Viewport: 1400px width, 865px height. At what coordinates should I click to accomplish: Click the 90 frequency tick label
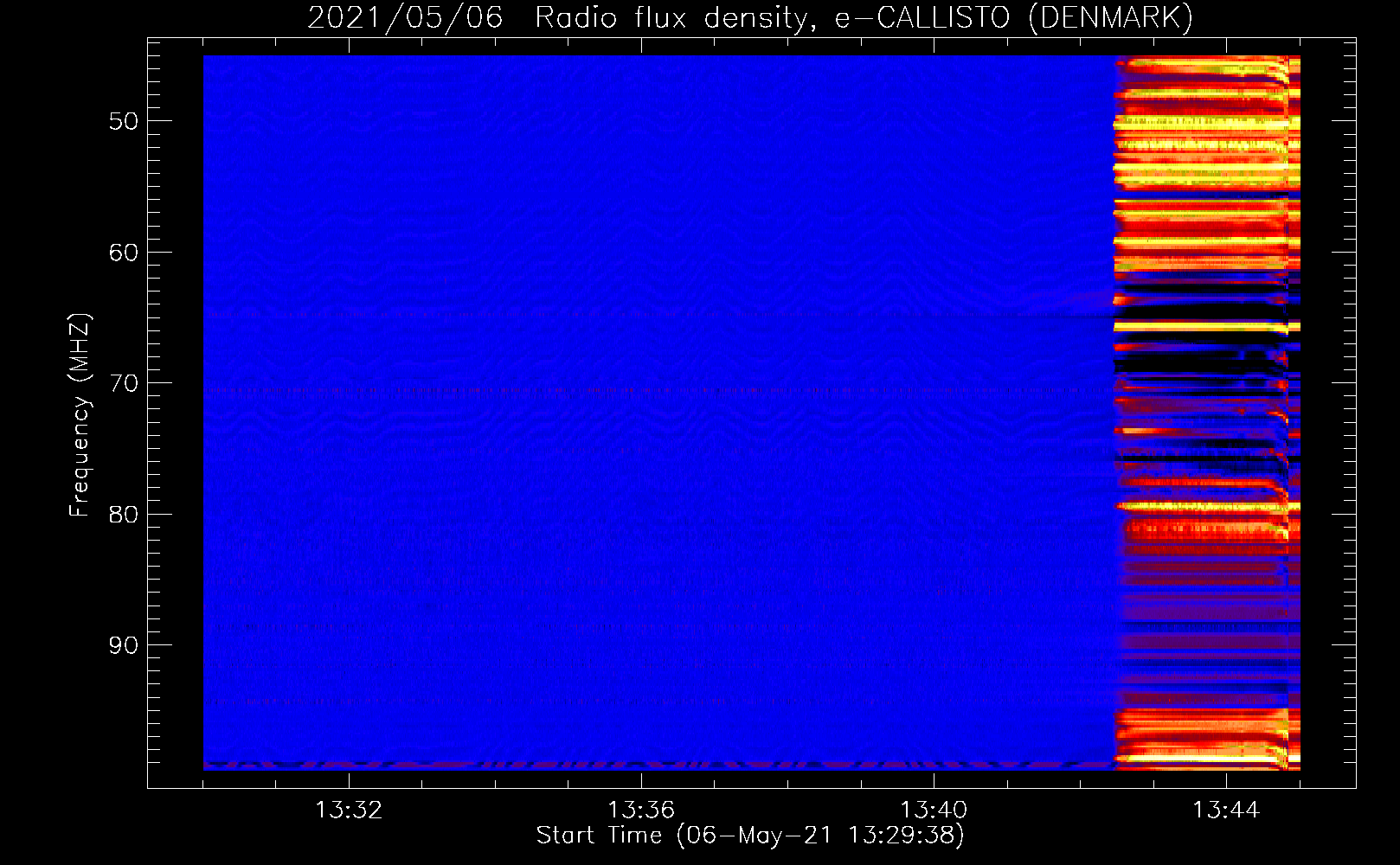click(124, 645)
